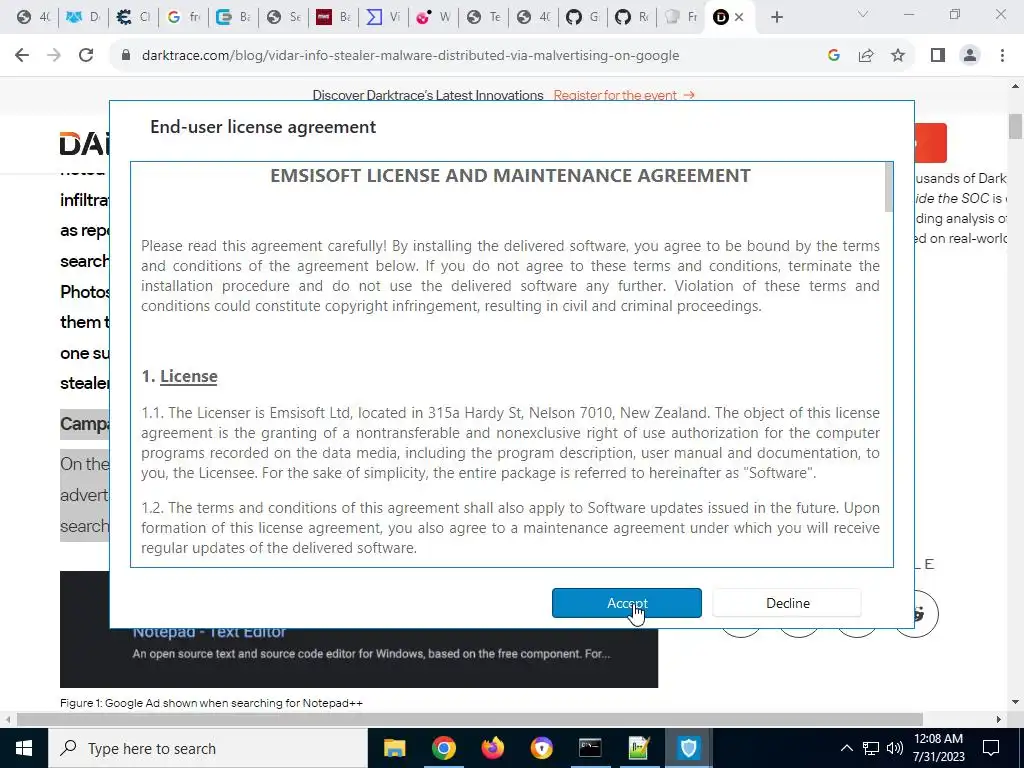View site information via the lock icon
This screenshot has width=1024, height=768.
[x=126, y=56]
